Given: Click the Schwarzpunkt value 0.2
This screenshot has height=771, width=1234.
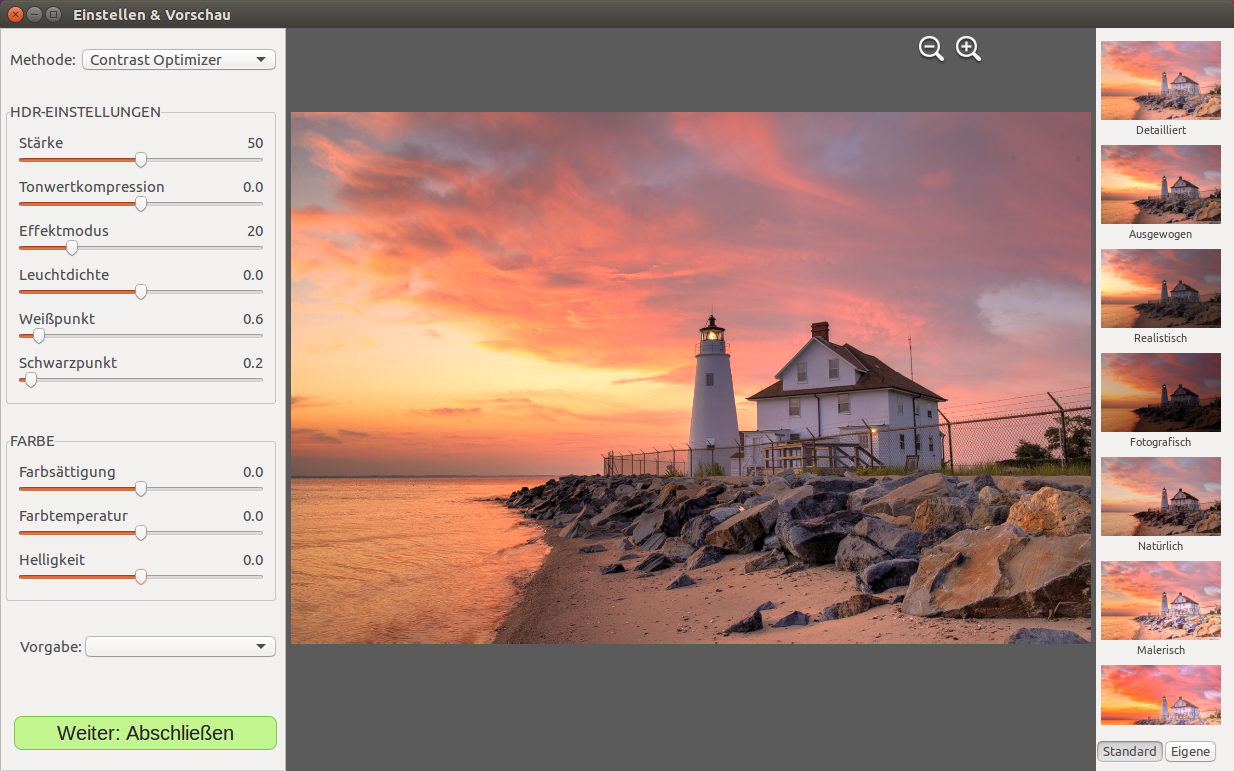Looking at the screenshot, I should pyautogui.click(x=253, y=363).
